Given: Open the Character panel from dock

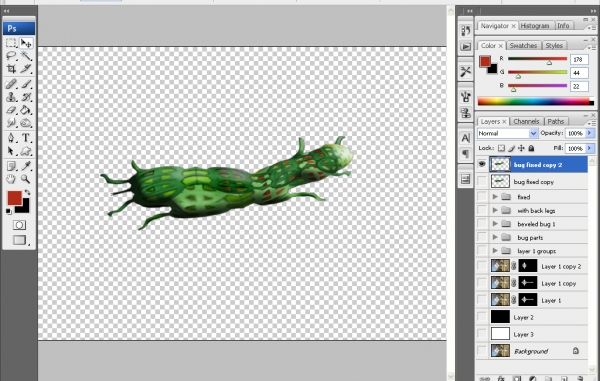Looking at the screenshot, I should coord(466,138).
